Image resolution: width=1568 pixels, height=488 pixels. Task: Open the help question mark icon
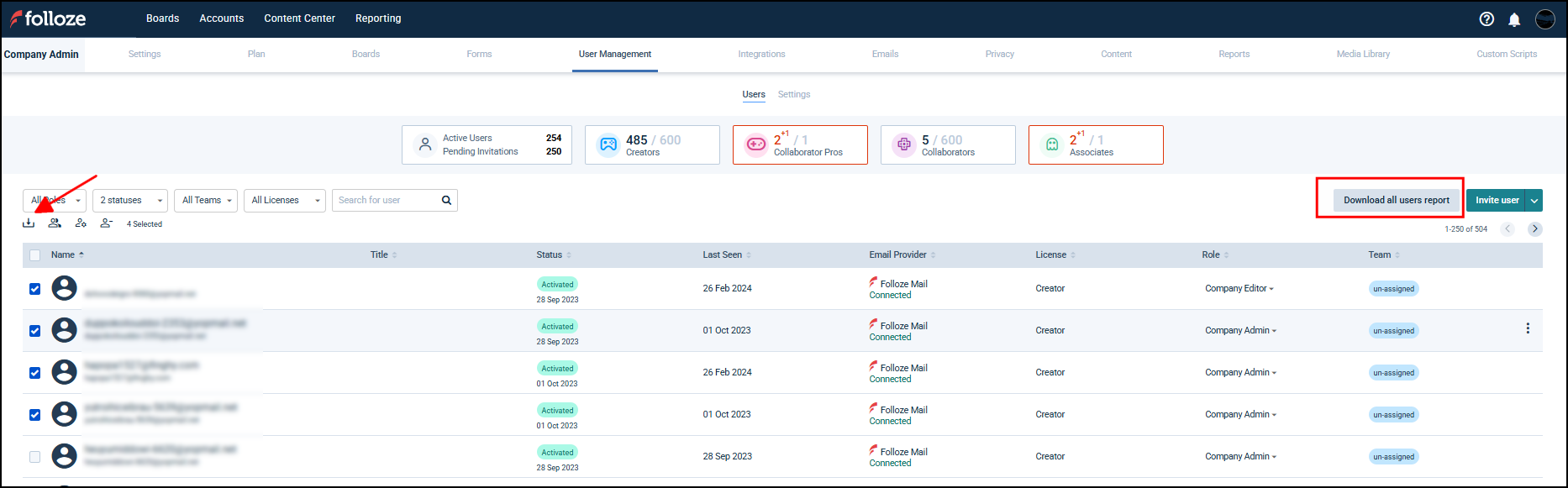point(1486,19)
